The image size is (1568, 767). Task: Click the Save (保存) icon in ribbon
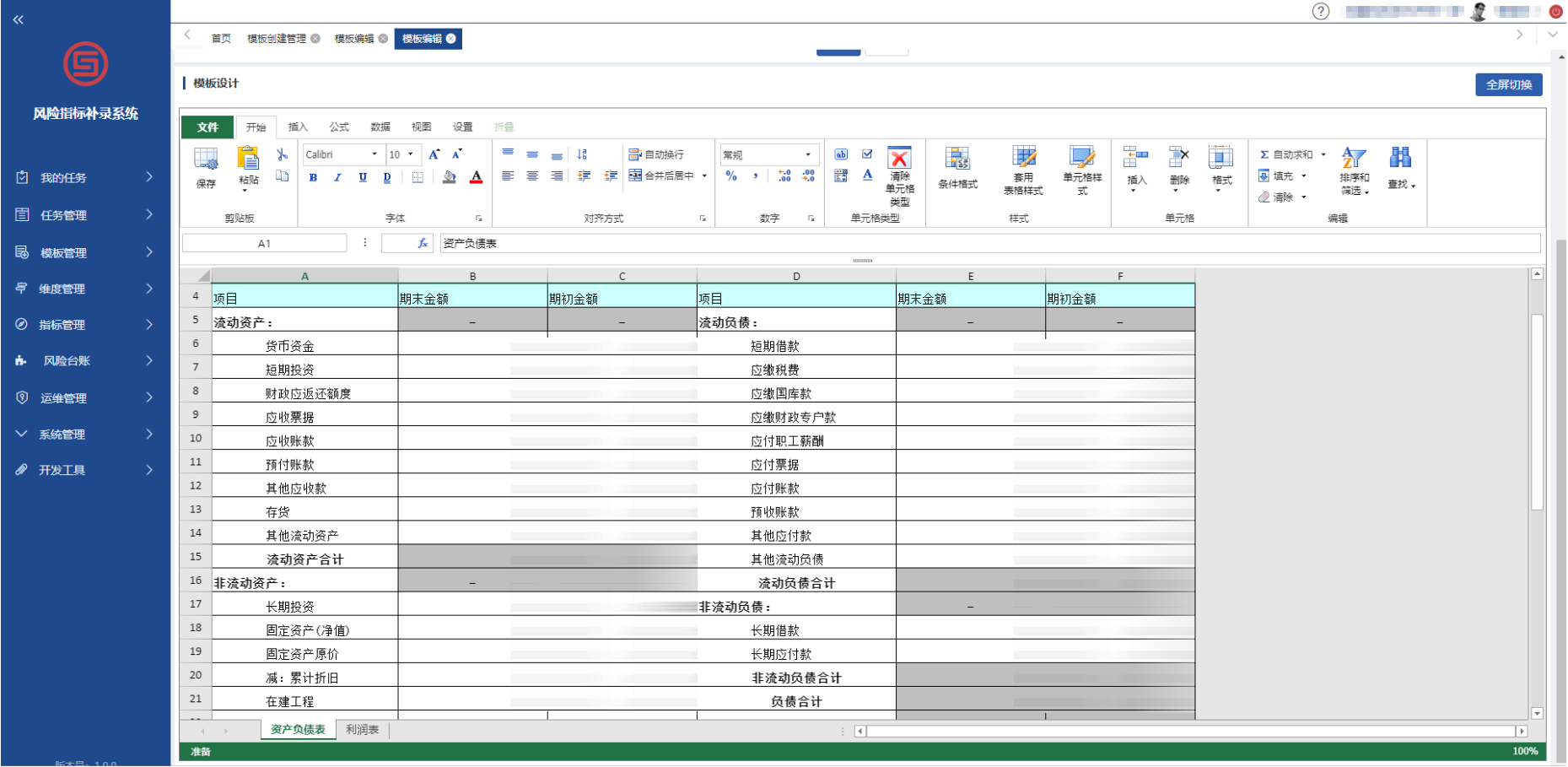[206, 166]
